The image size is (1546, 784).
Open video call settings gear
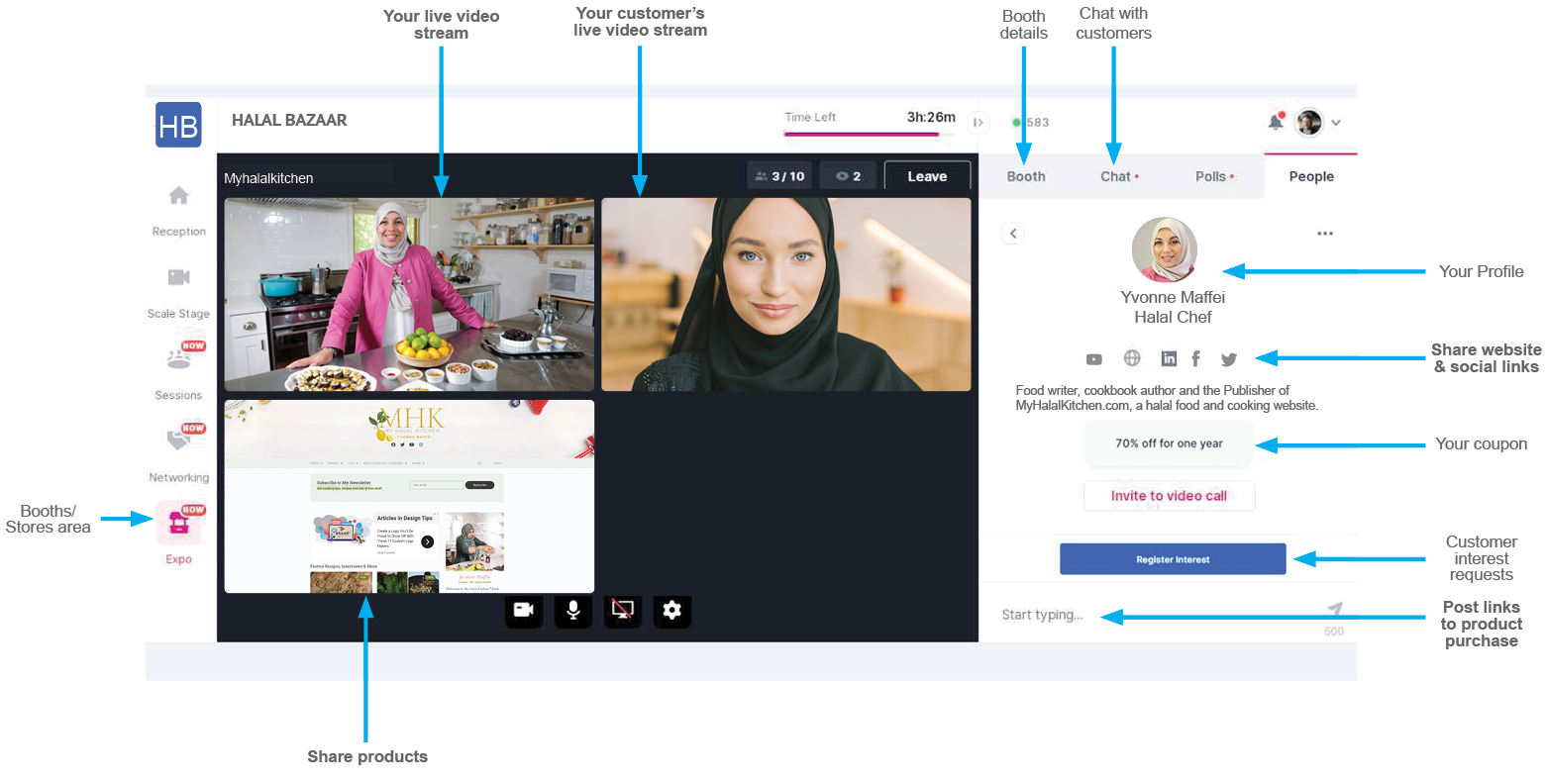pos(672,610)
